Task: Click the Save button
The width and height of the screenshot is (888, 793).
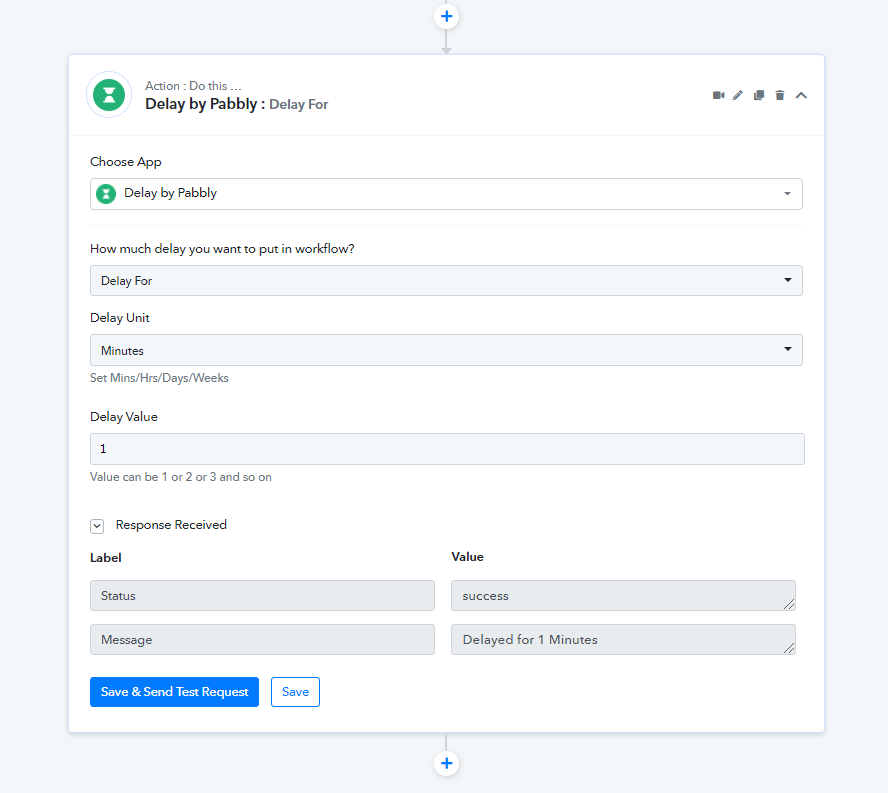Action: click(x=295, y=692)
